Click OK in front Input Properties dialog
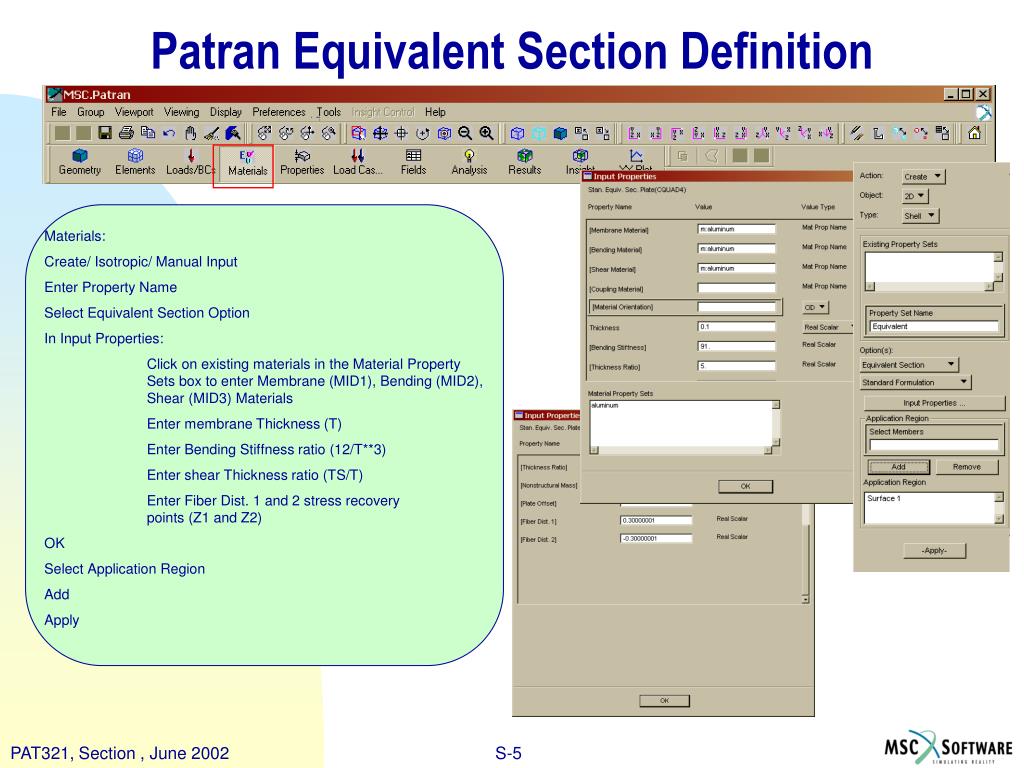 pyautogui.click(x=745, y=486)
